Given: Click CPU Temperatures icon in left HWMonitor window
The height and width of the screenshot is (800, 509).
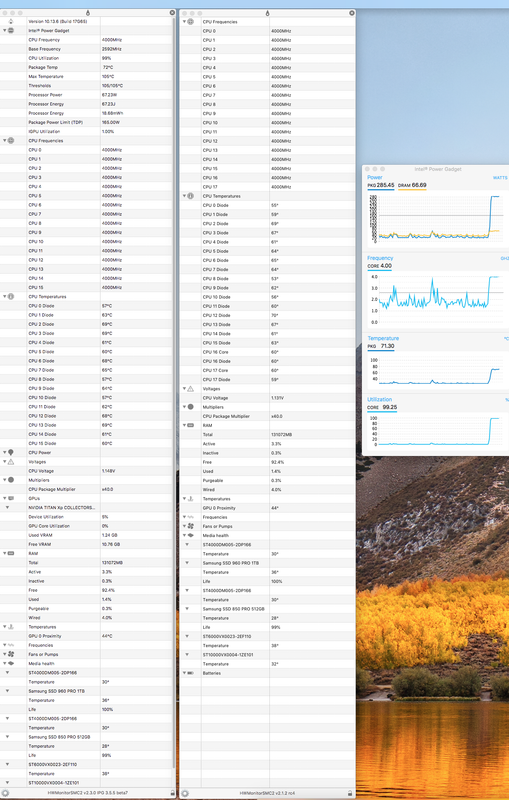Looking at the screenshot, I should click(11, 296).
